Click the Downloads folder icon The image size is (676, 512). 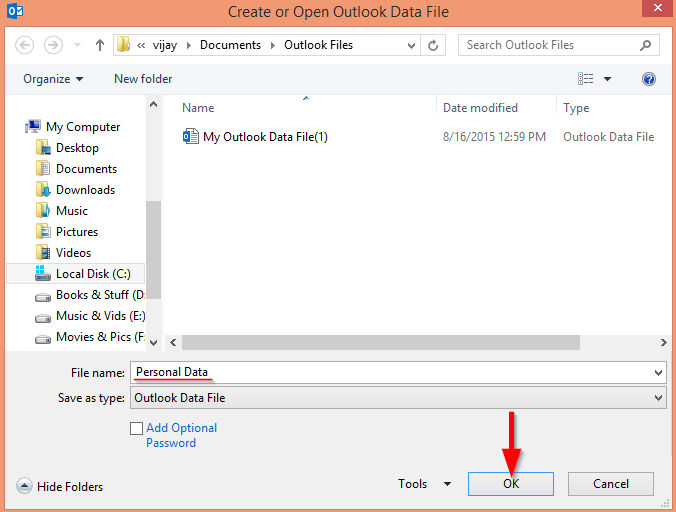[43, 190]
